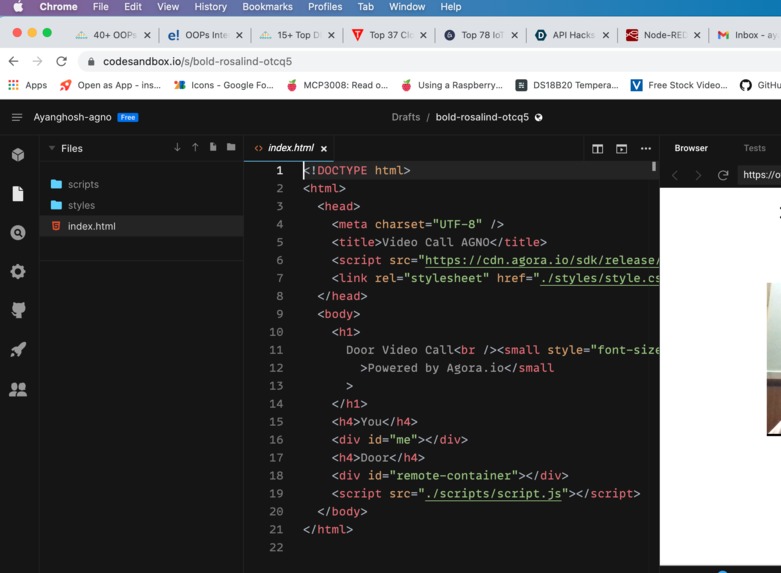Create a new folder from Files header
Viewport: 781px width, 573px height.
coord(231,146)
